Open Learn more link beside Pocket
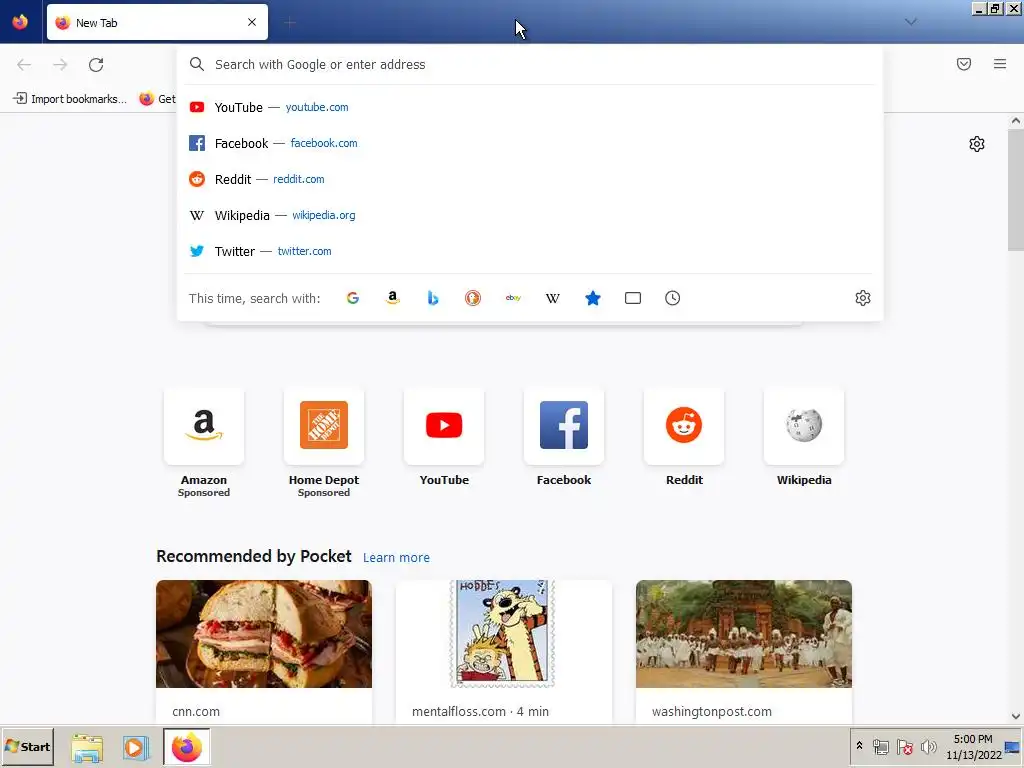The image size is (1024, 768). tap(396, 558)
